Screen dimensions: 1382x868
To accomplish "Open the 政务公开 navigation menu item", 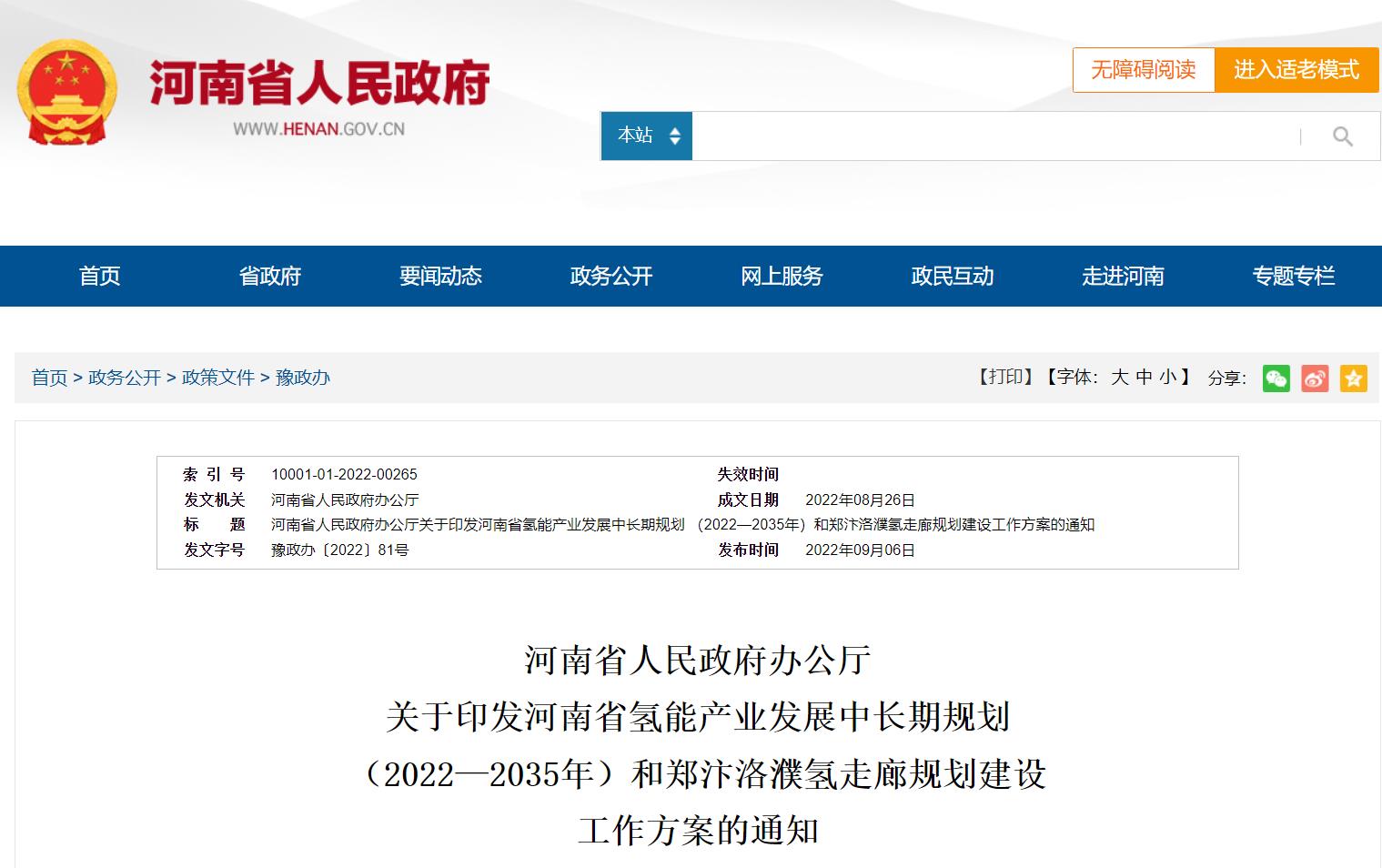I will [610, 276].
